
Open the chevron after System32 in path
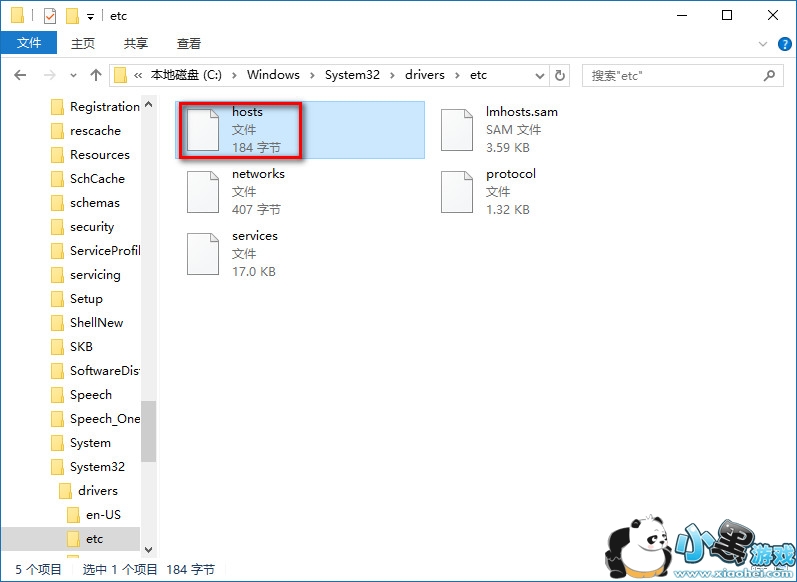[392, 75]
